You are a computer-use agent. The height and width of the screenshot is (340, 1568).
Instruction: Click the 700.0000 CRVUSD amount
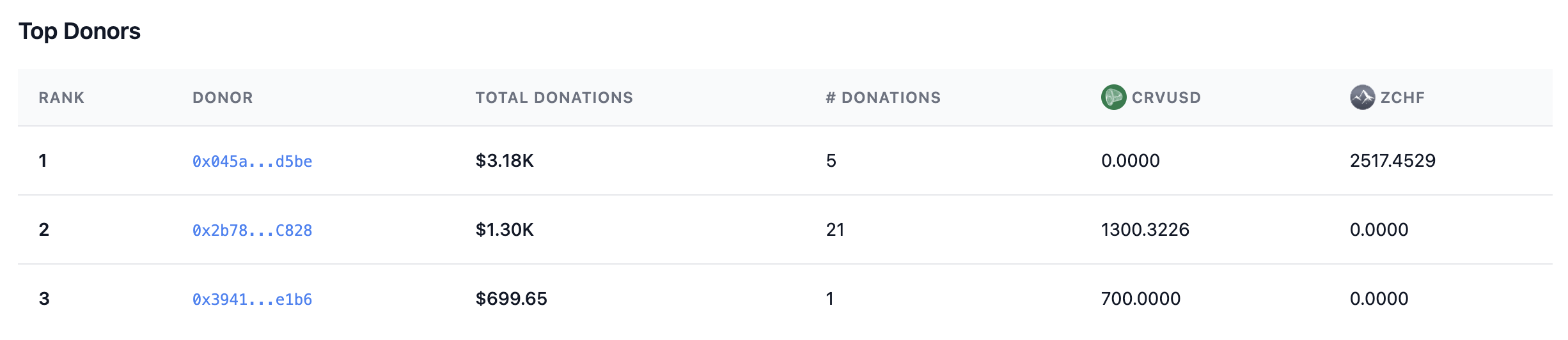click(x=1140, y=298)
